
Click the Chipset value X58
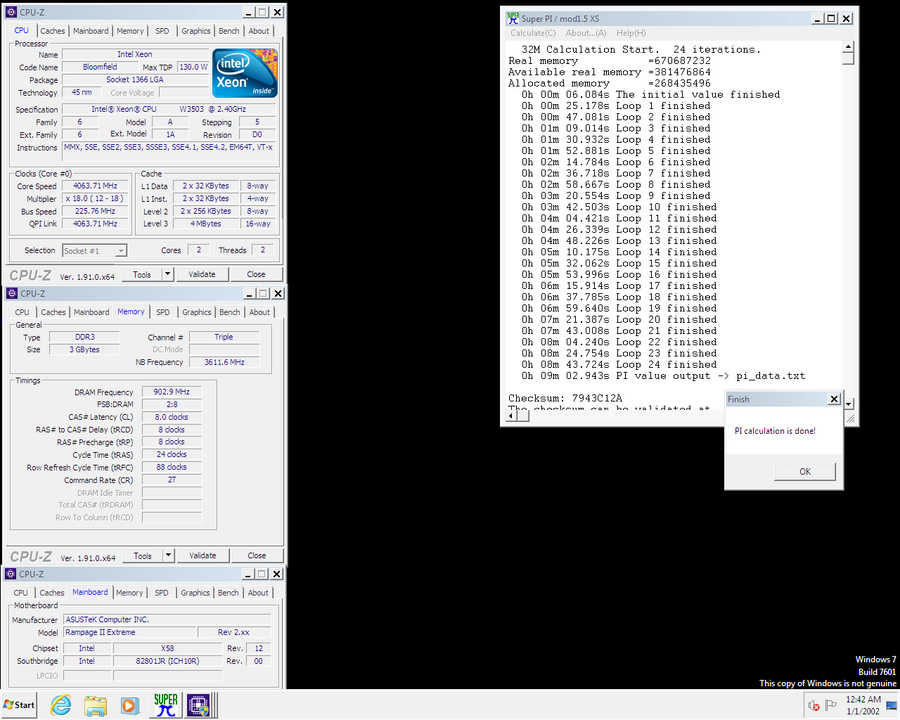pyautogui.click(x=167, y=648)
